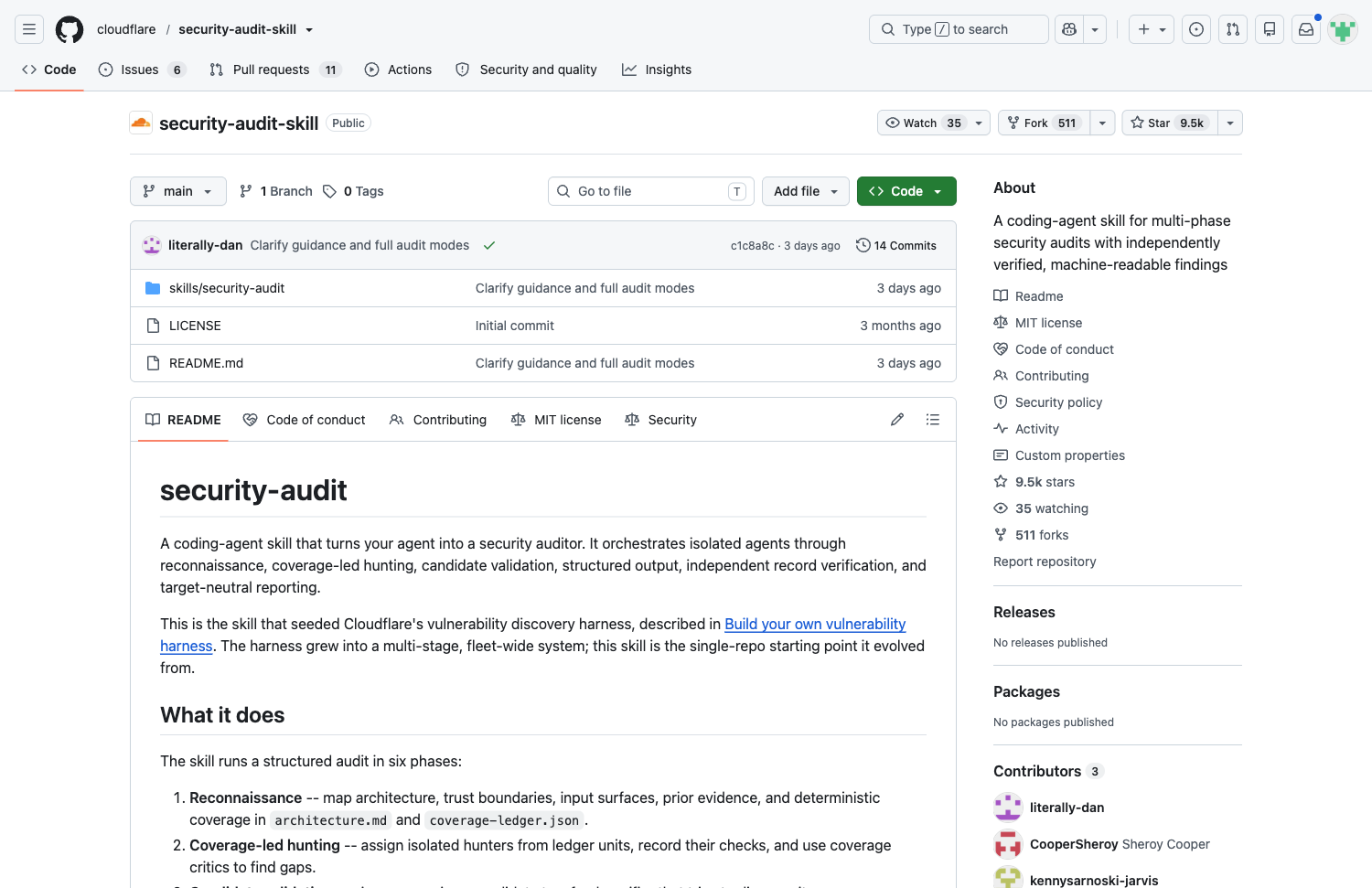Open the Actions tab
1372x888 pixels.
pyautogui.click(x=398, y=70)
